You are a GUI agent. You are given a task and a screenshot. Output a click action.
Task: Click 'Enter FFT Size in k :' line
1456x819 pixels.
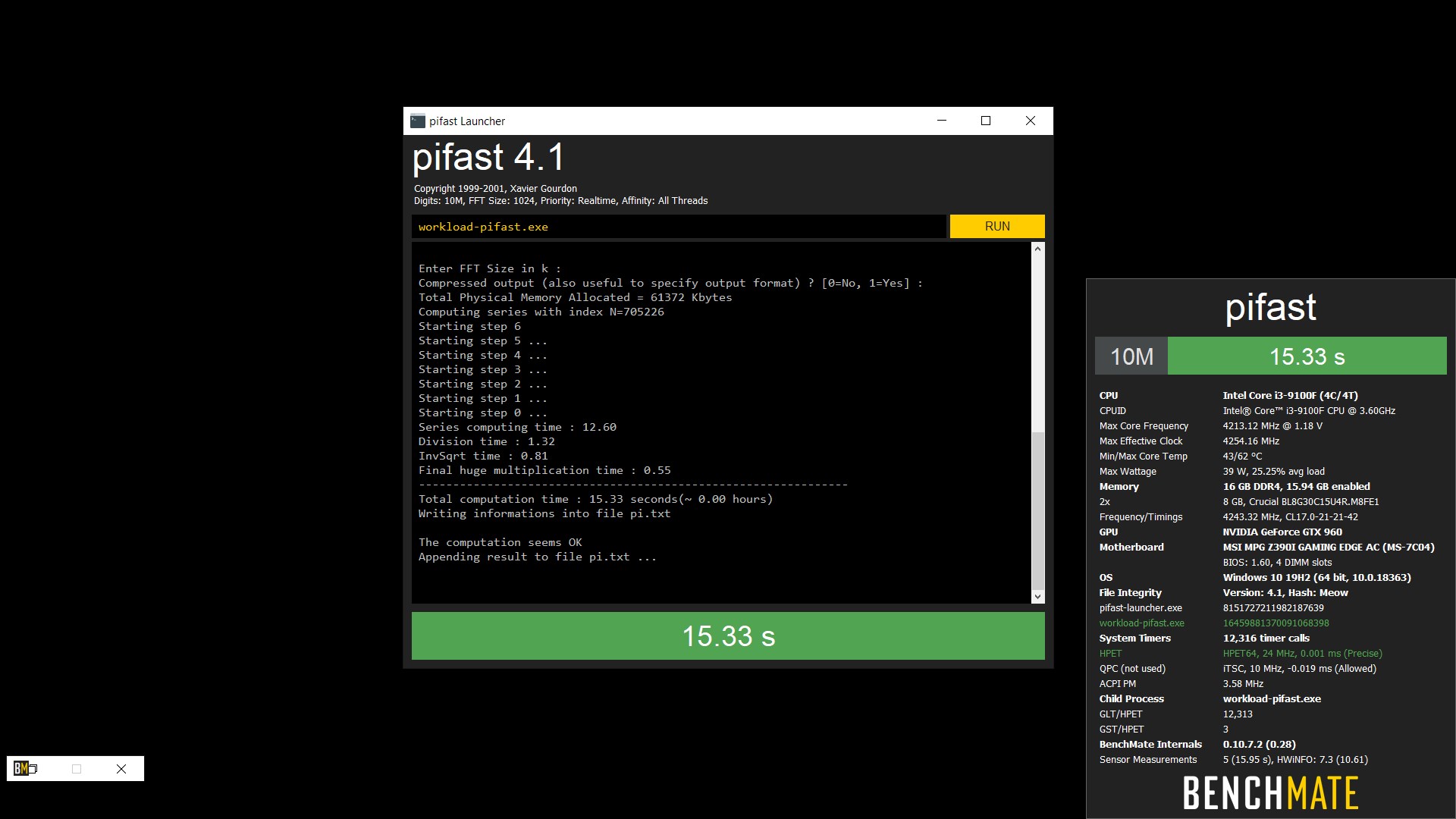click(490, 268)
